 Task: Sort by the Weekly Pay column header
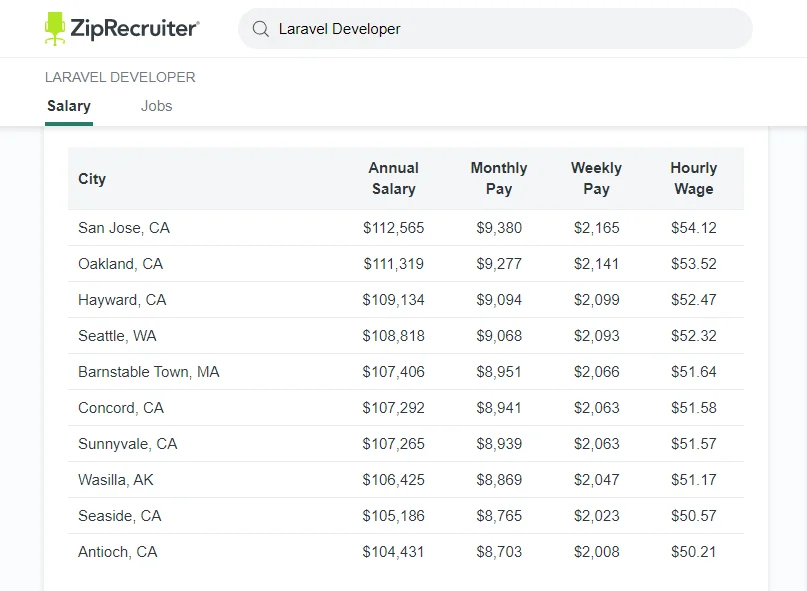point(596,178)
